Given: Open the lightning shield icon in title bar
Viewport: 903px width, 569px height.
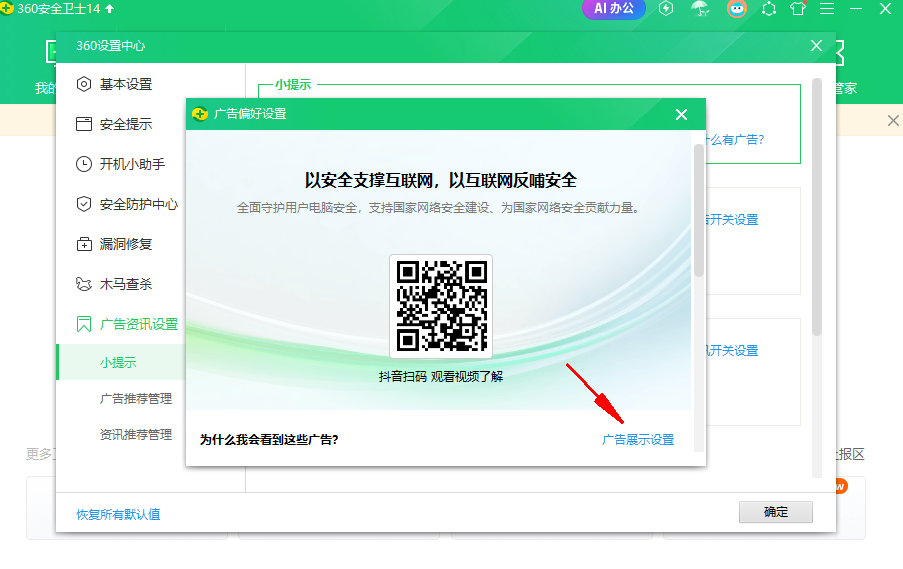Looking at the screenshot, I should coord(666,9).
